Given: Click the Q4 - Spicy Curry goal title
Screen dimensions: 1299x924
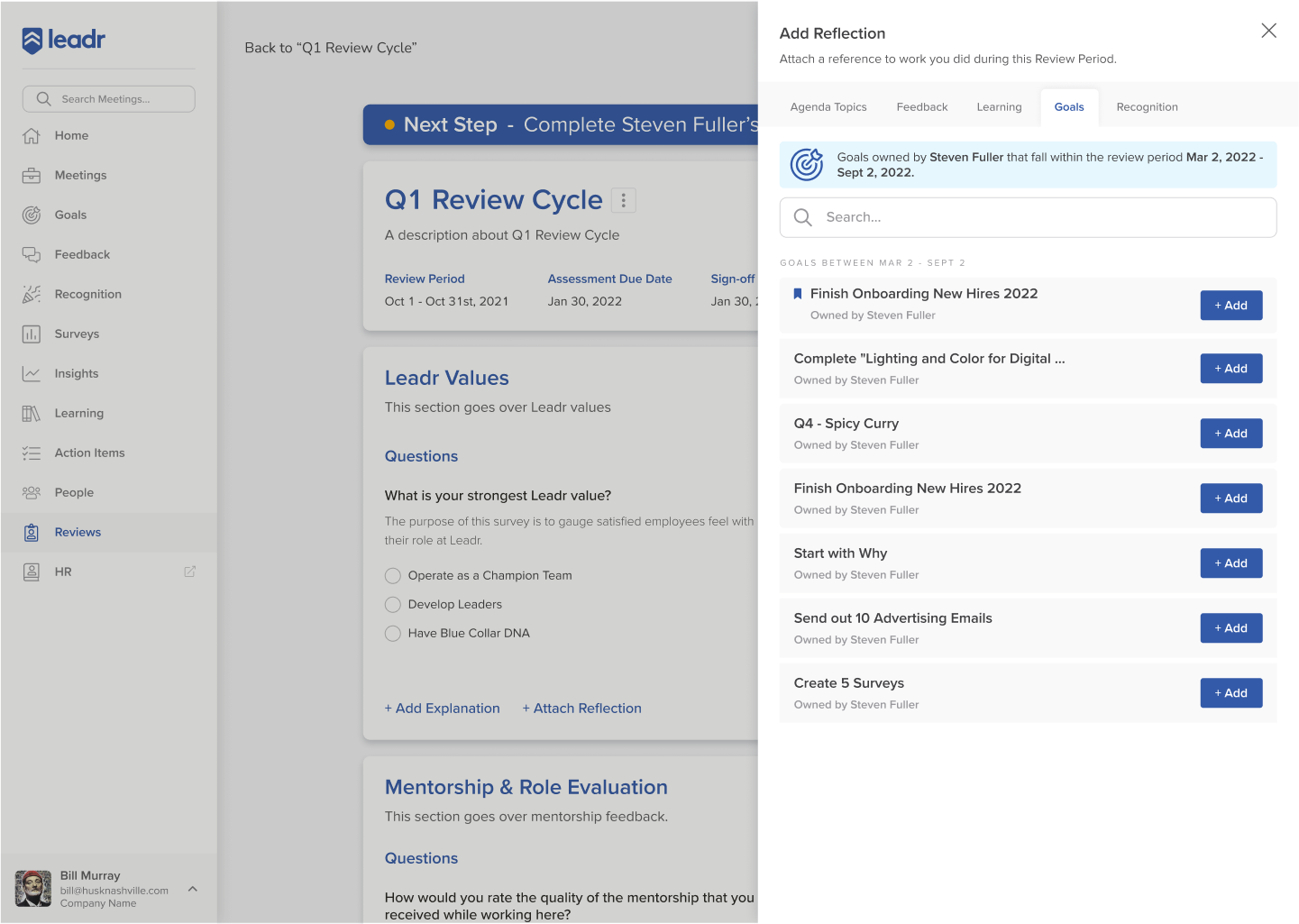Looking at the screenshot, I should click(x=846, y=424).
